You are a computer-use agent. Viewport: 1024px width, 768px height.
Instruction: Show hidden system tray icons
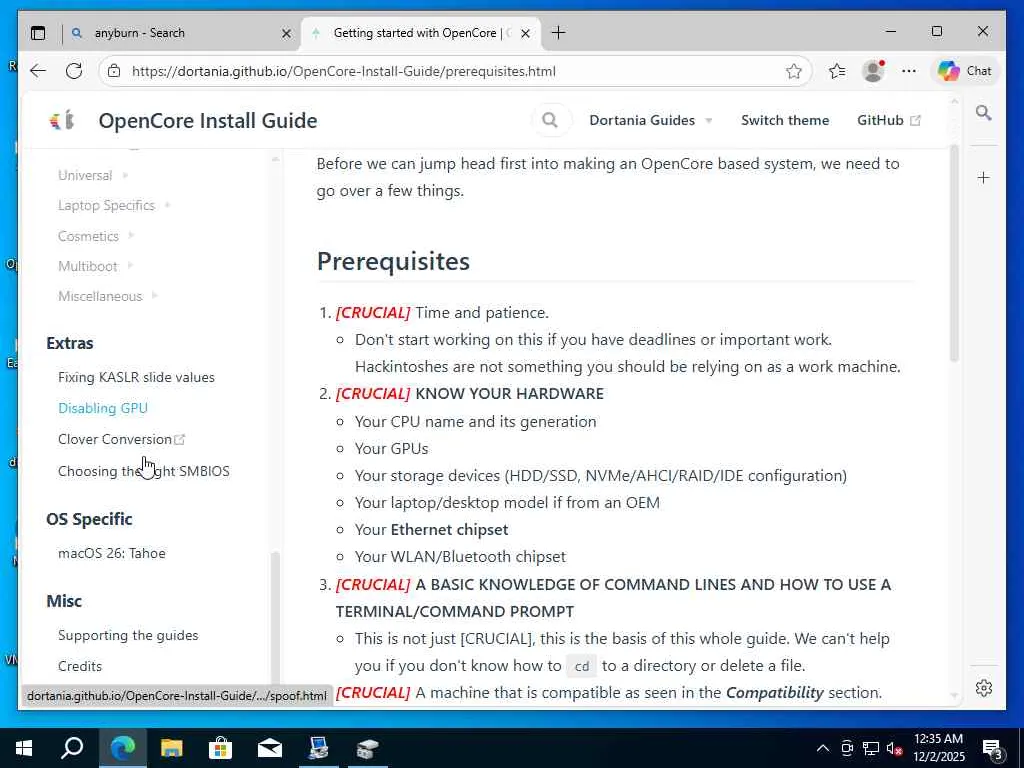tap(823, 748)
